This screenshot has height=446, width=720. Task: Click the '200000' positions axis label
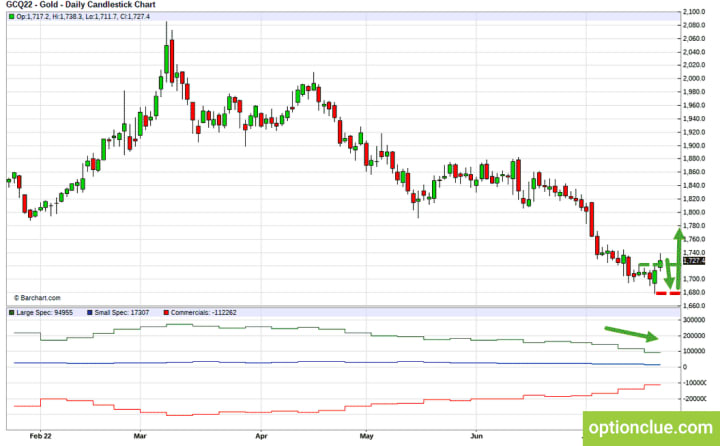click(x=692, y=336)
